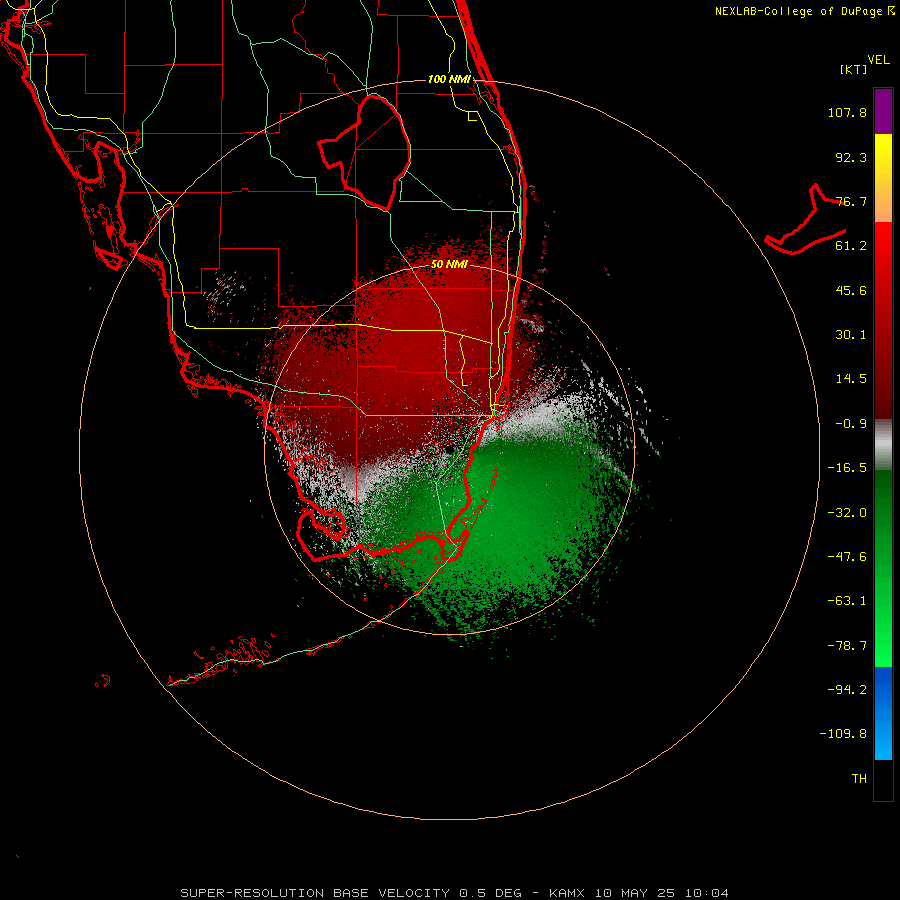The image size is (900, 900).
Task: Click the TH threshold label in legend
Action: [x=859, y=779]
